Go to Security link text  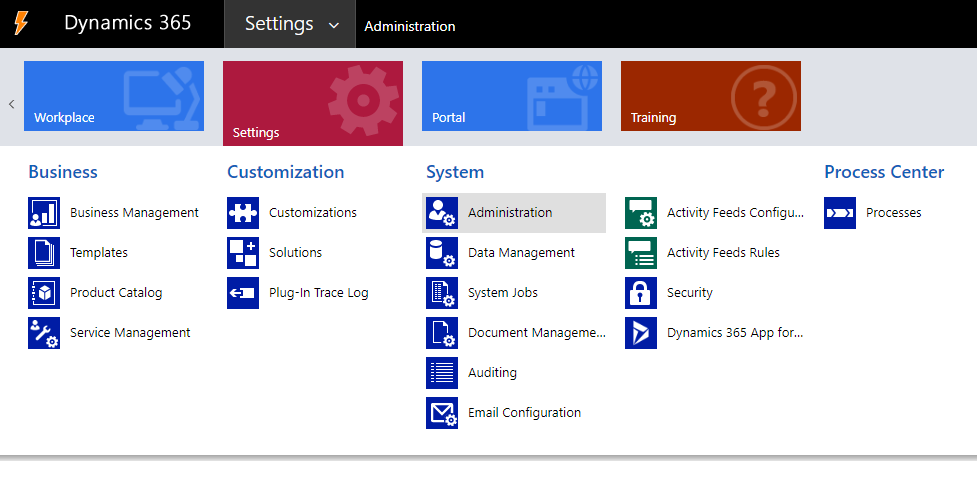(x=689, y=293)
